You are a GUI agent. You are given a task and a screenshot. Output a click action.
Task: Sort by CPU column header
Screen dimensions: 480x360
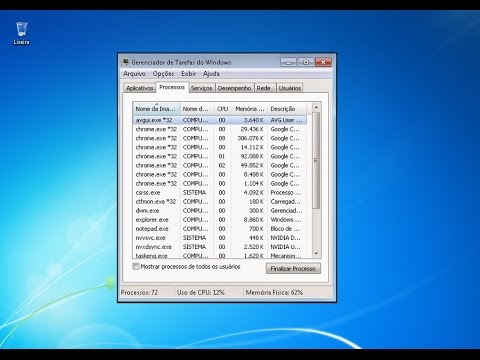222,109
